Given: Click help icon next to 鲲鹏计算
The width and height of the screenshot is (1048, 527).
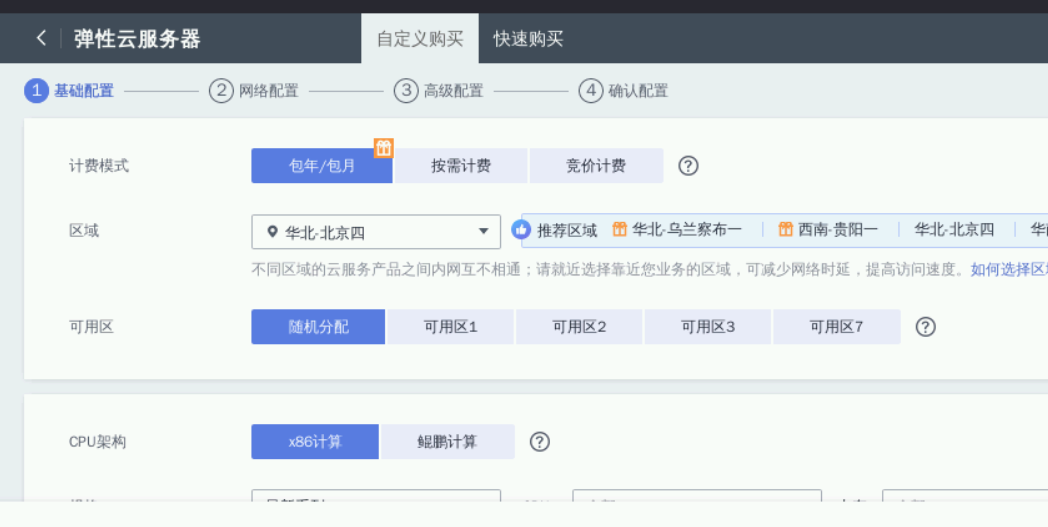Looking at the screenshot, I should 540,442.
